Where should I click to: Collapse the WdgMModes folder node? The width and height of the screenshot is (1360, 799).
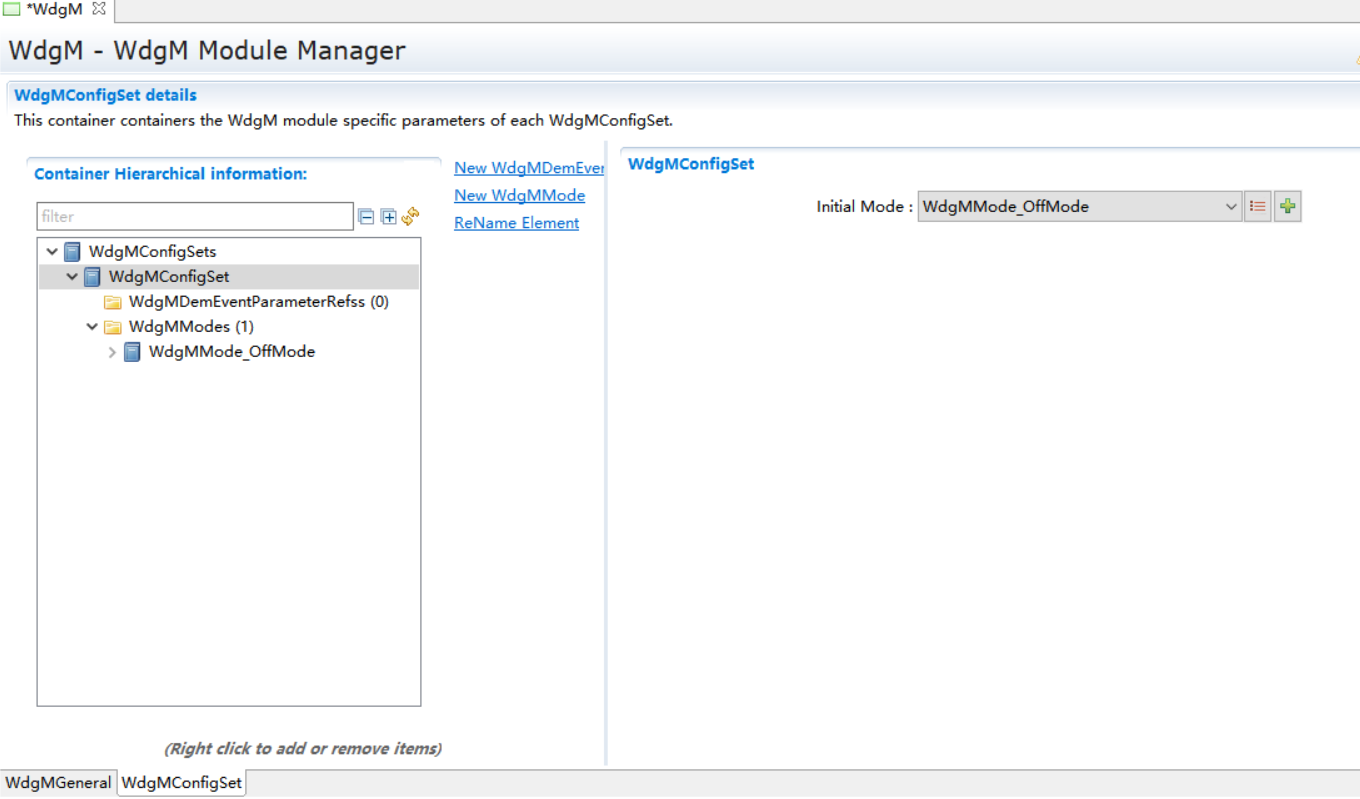(92, 327)
